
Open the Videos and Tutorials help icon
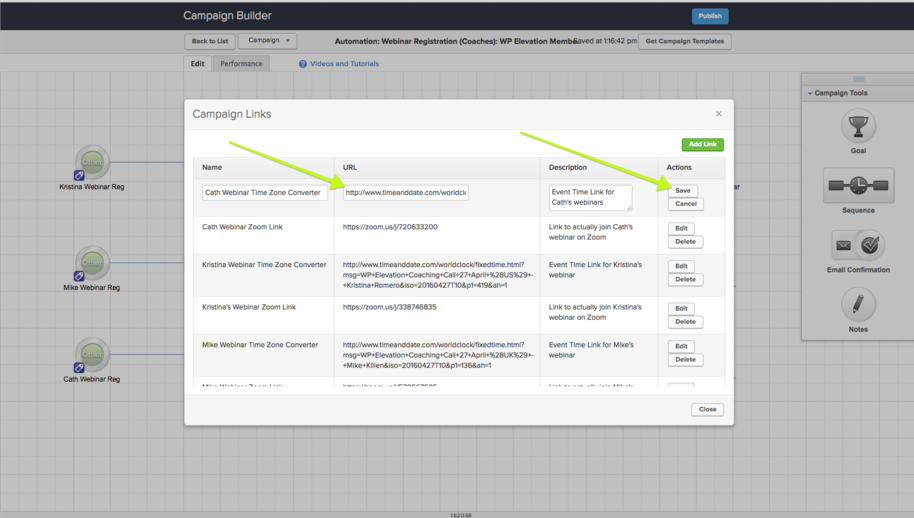pyautogui.click(x=303, y=64)
